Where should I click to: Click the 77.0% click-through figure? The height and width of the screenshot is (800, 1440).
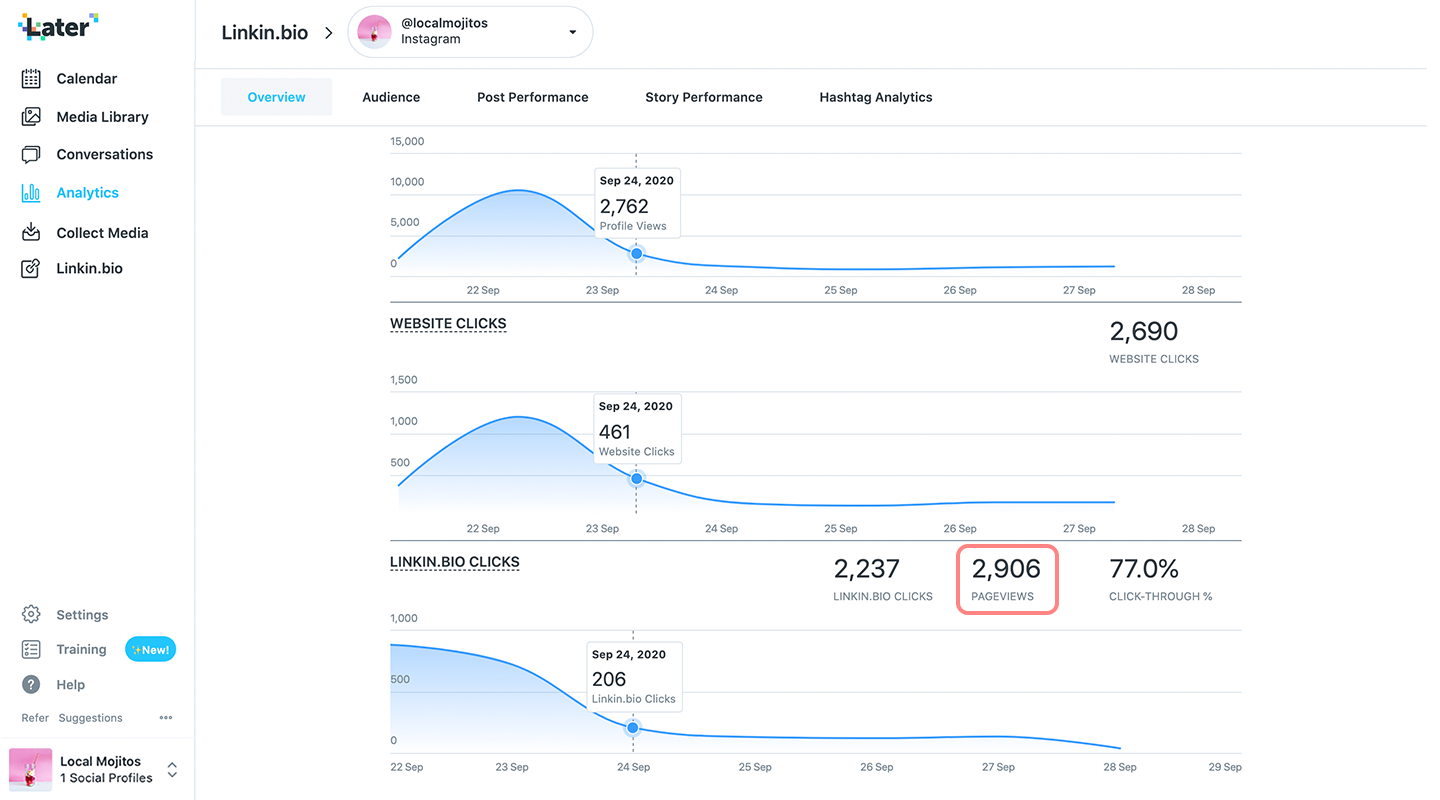[1144, 569]
